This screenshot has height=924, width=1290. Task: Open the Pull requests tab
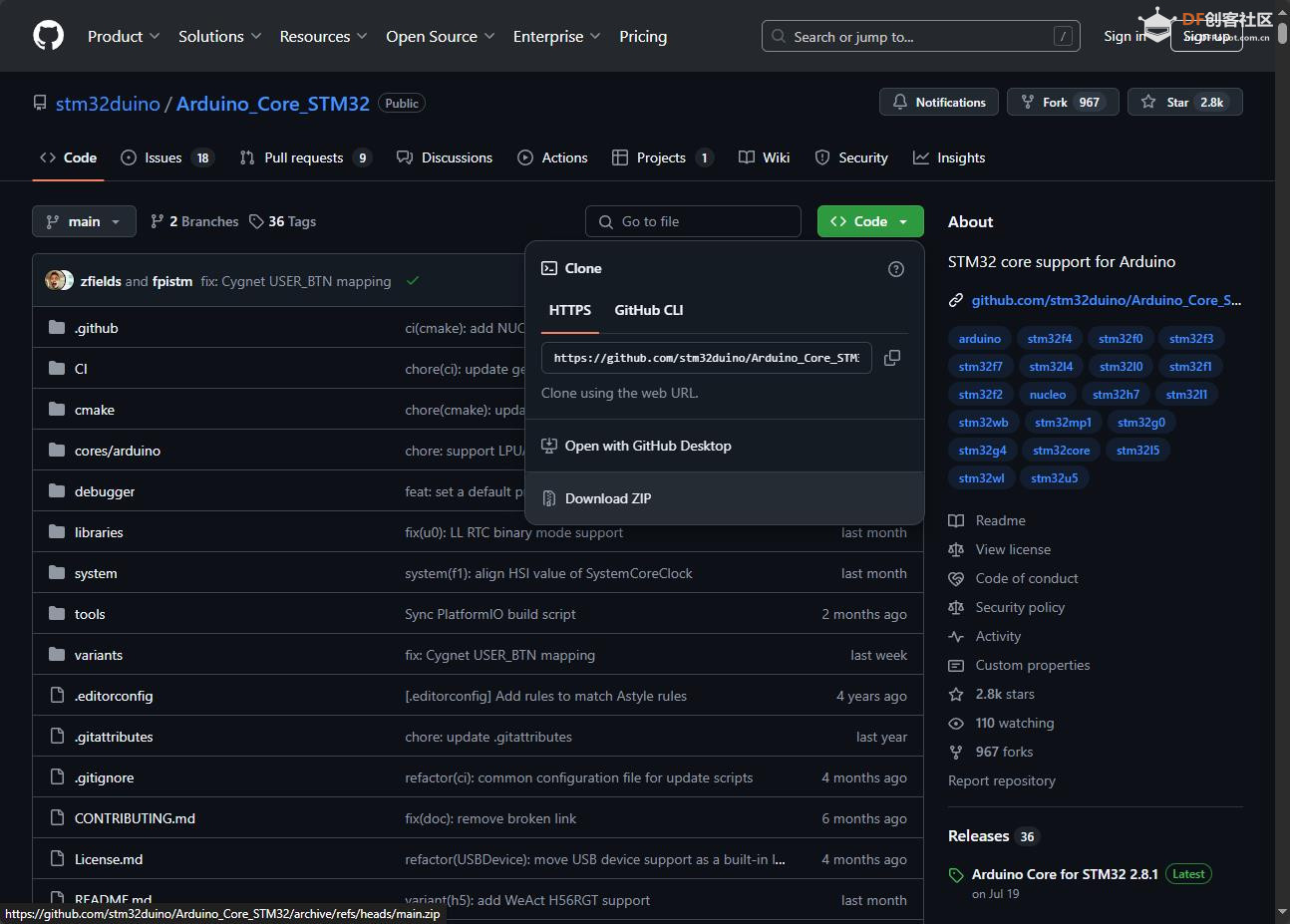[x=306, y=157]
